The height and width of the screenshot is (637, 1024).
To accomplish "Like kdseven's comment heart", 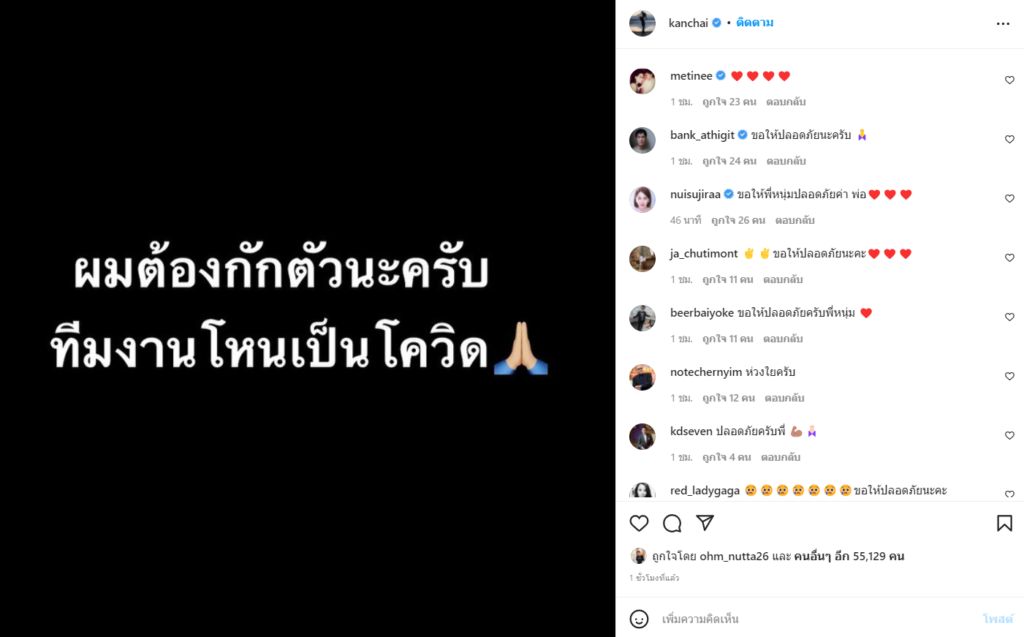I will coord(1009,435).
